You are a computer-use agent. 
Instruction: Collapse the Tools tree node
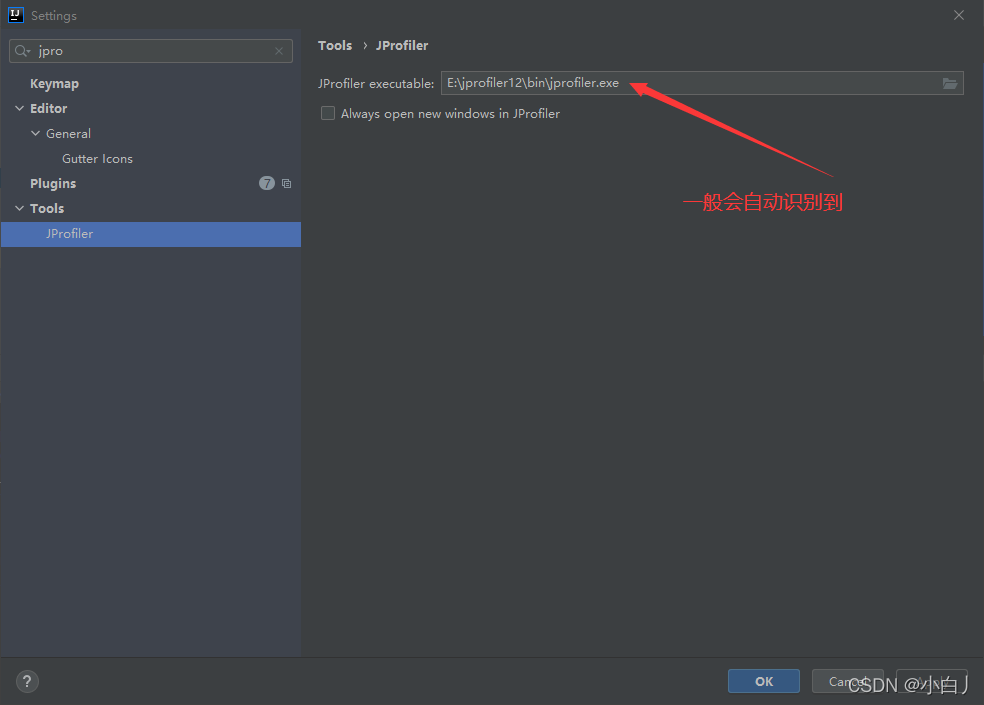click(x=19, y=208)
